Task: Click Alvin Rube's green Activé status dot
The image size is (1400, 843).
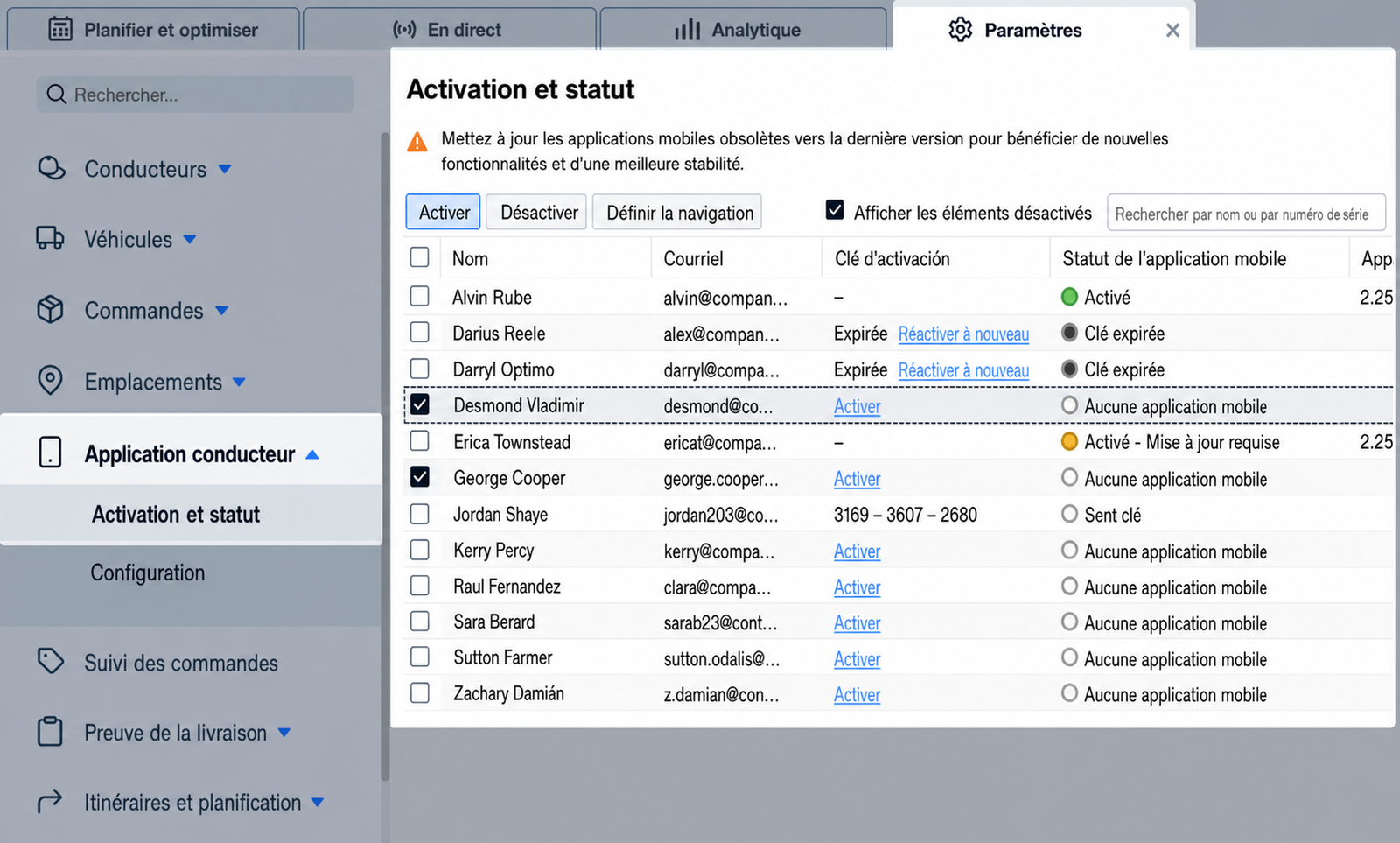Action: point(1069,297)
